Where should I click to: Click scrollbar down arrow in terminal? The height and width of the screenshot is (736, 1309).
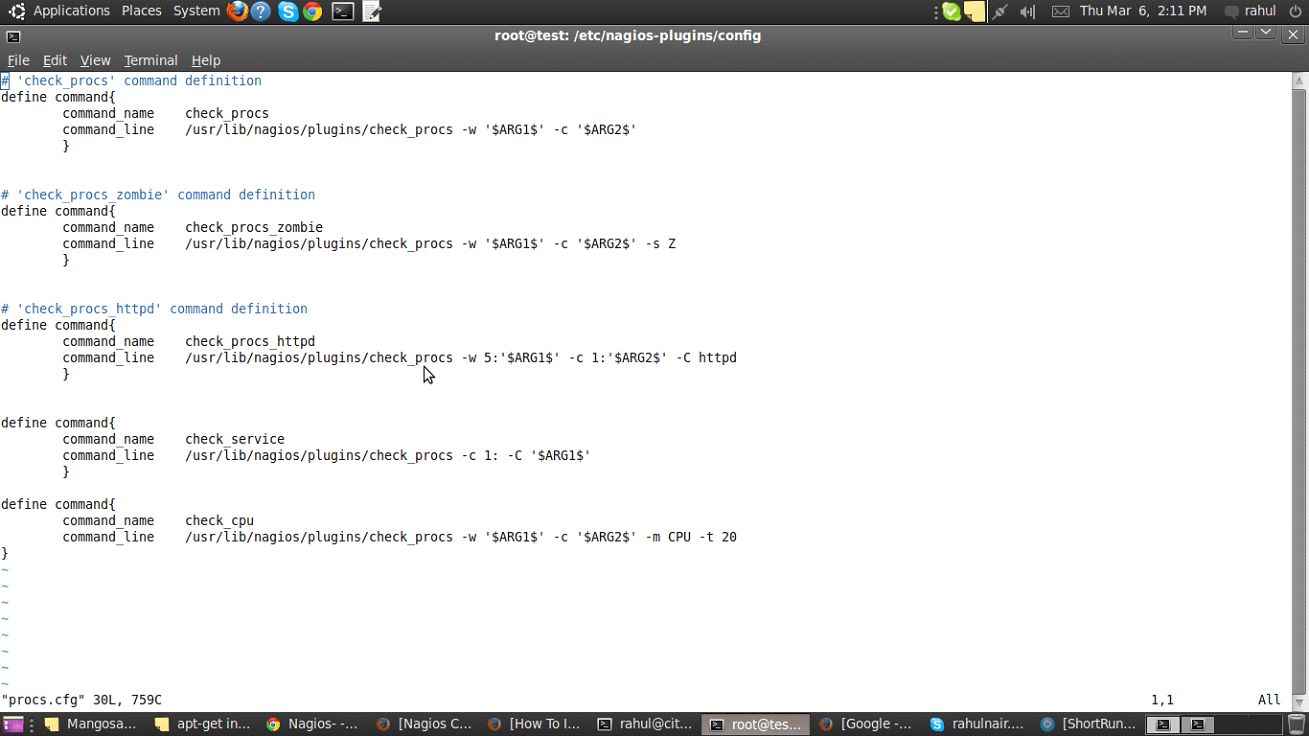1299,701
